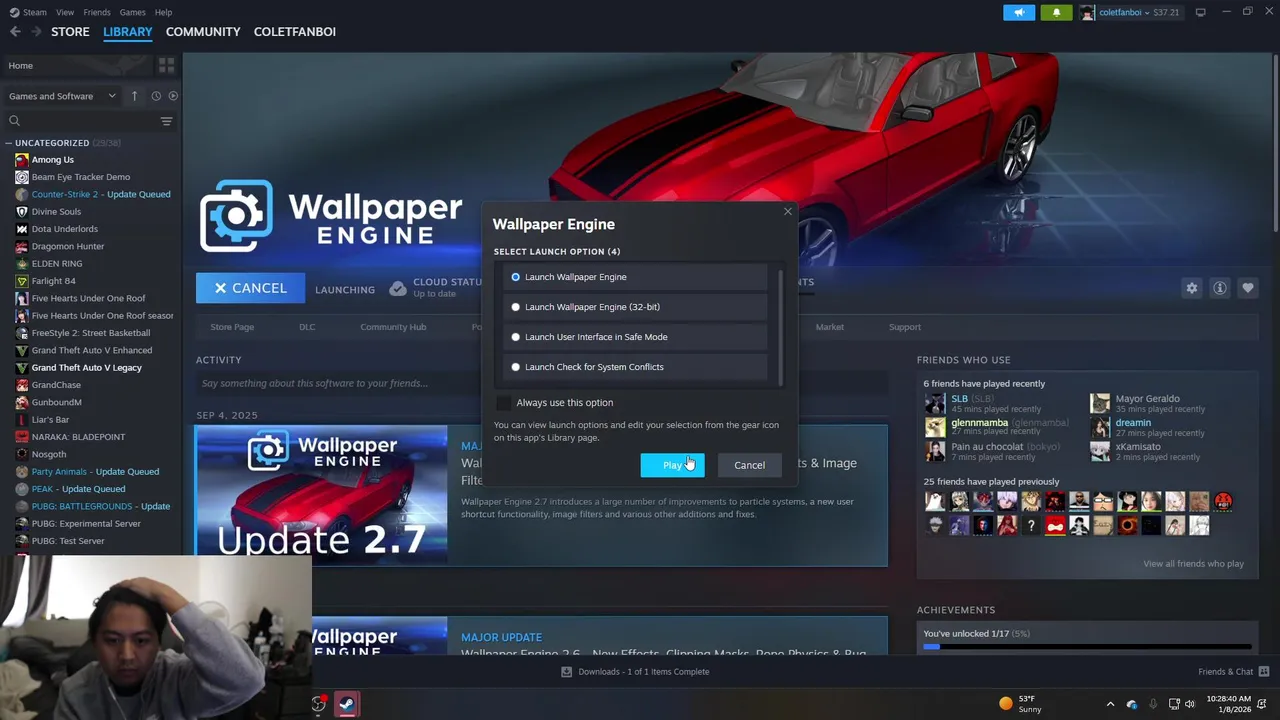
Task: Open the notifications bell icon
Action: 1056,12
